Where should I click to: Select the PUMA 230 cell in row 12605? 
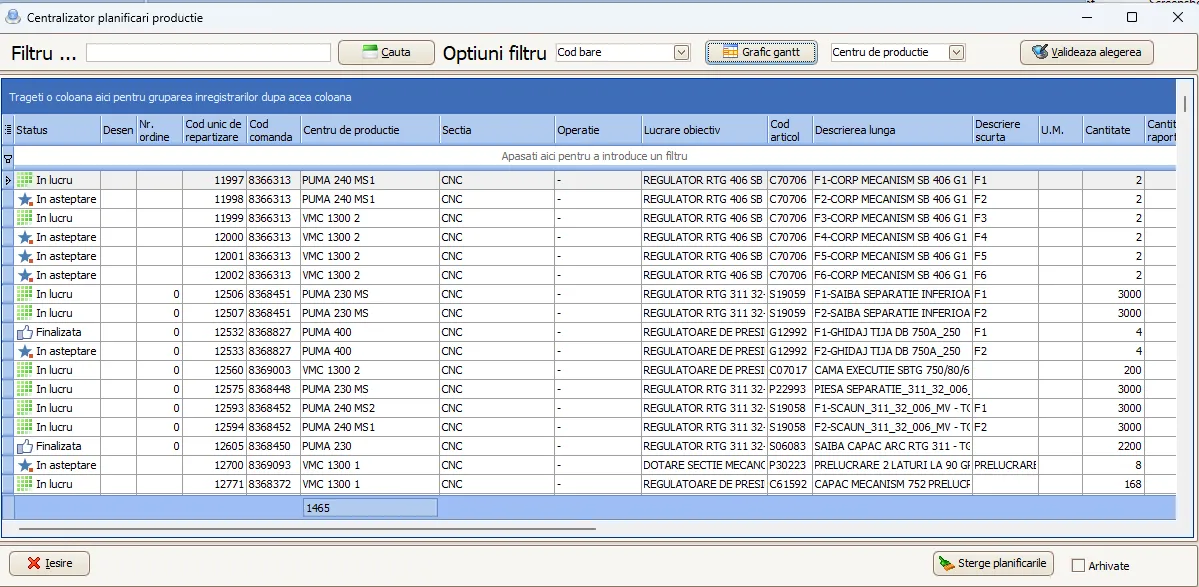370,446
